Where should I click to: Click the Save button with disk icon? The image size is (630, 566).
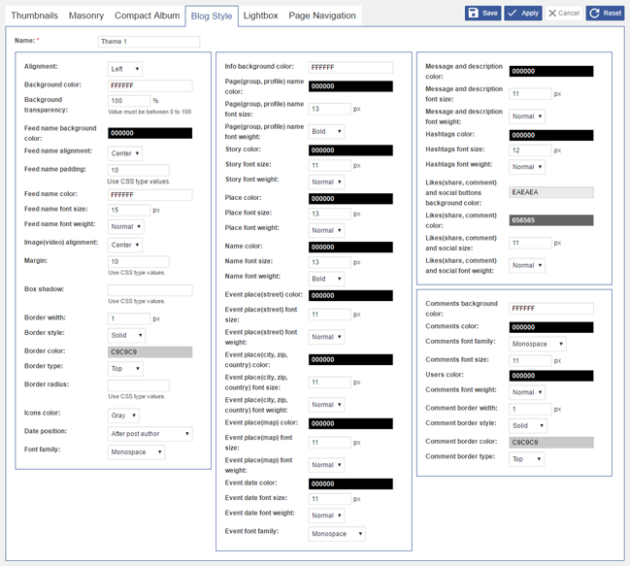pos(483,13)
